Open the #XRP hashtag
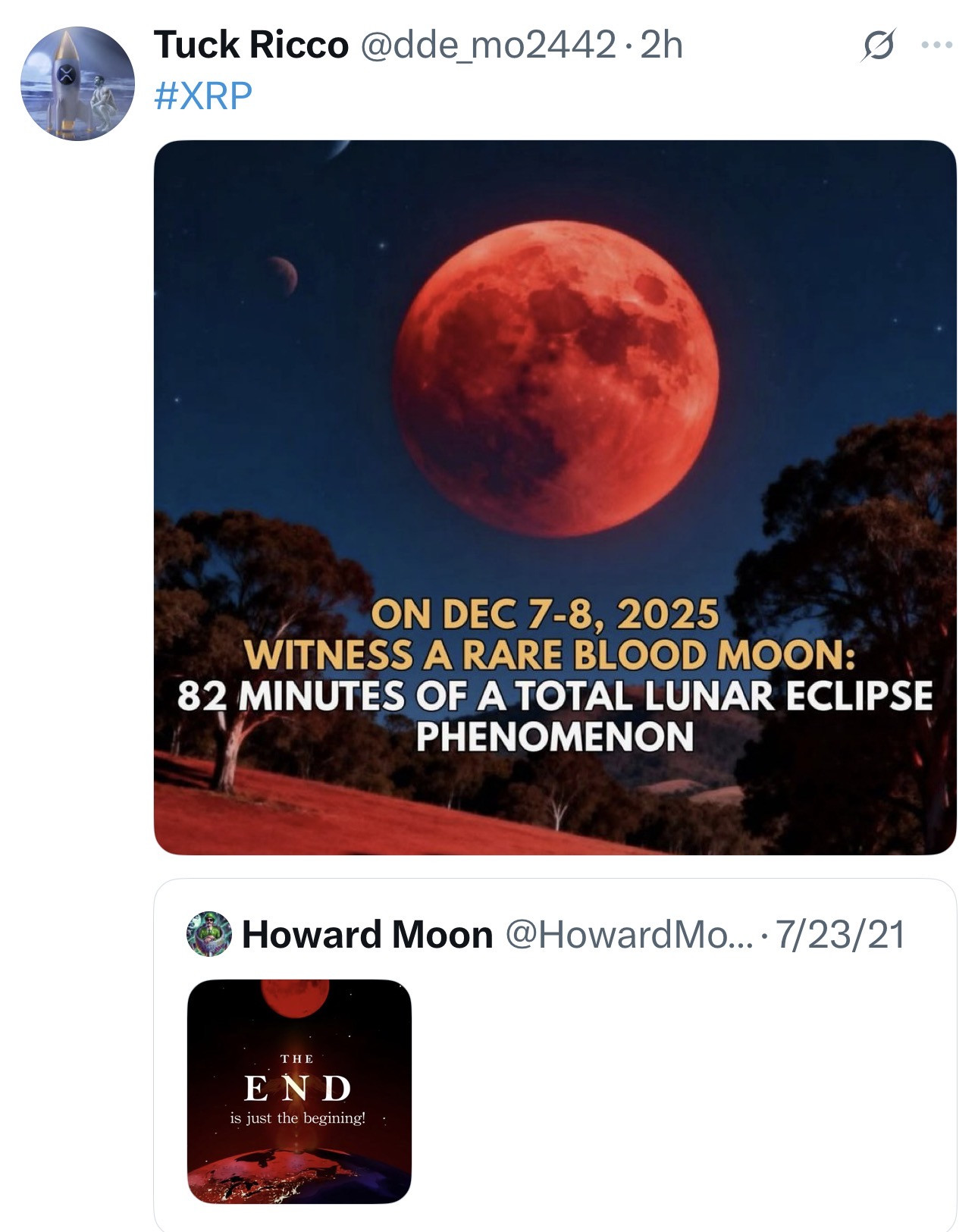This screenshot has height=1232, width=978. (x=202, y=96)
